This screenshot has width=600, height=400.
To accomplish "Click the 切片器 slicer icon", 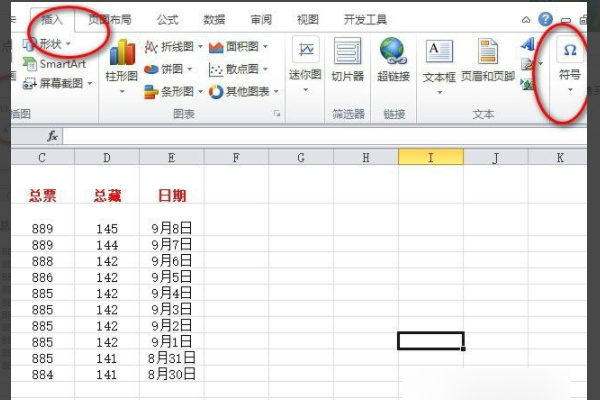I will (x=347, y=51).
